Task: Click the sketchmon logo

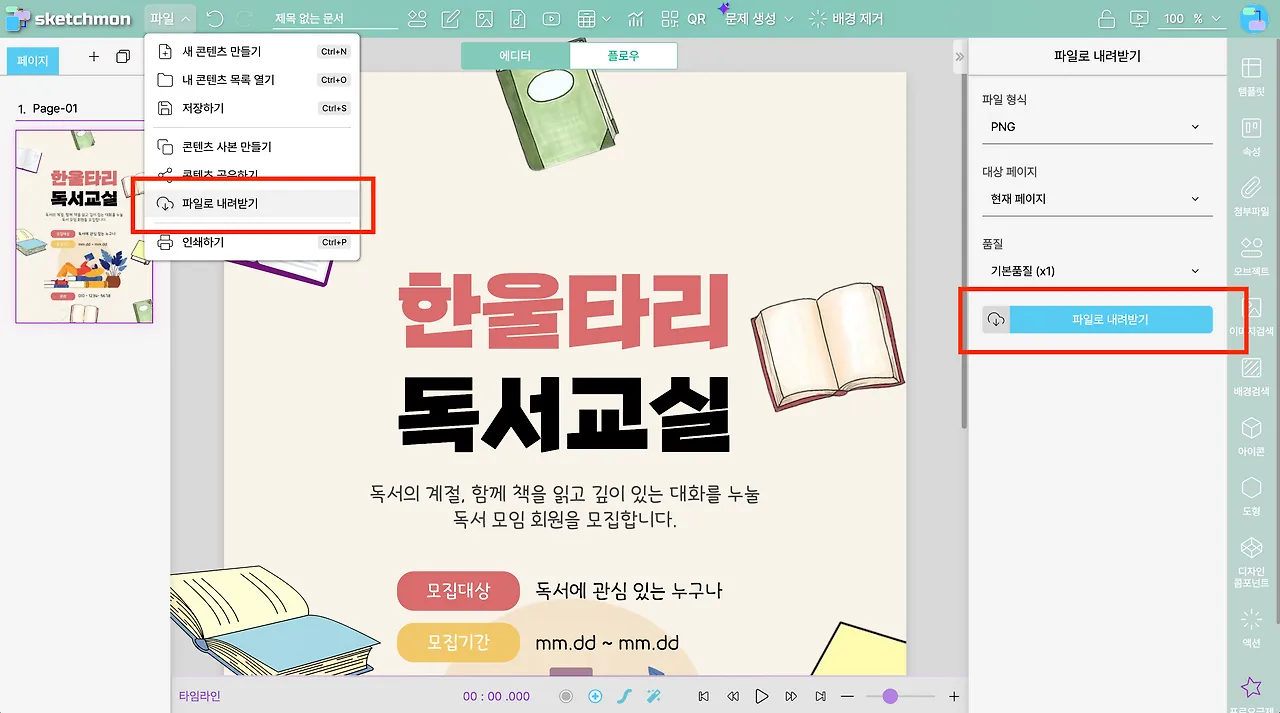Action: pos(67,19)
